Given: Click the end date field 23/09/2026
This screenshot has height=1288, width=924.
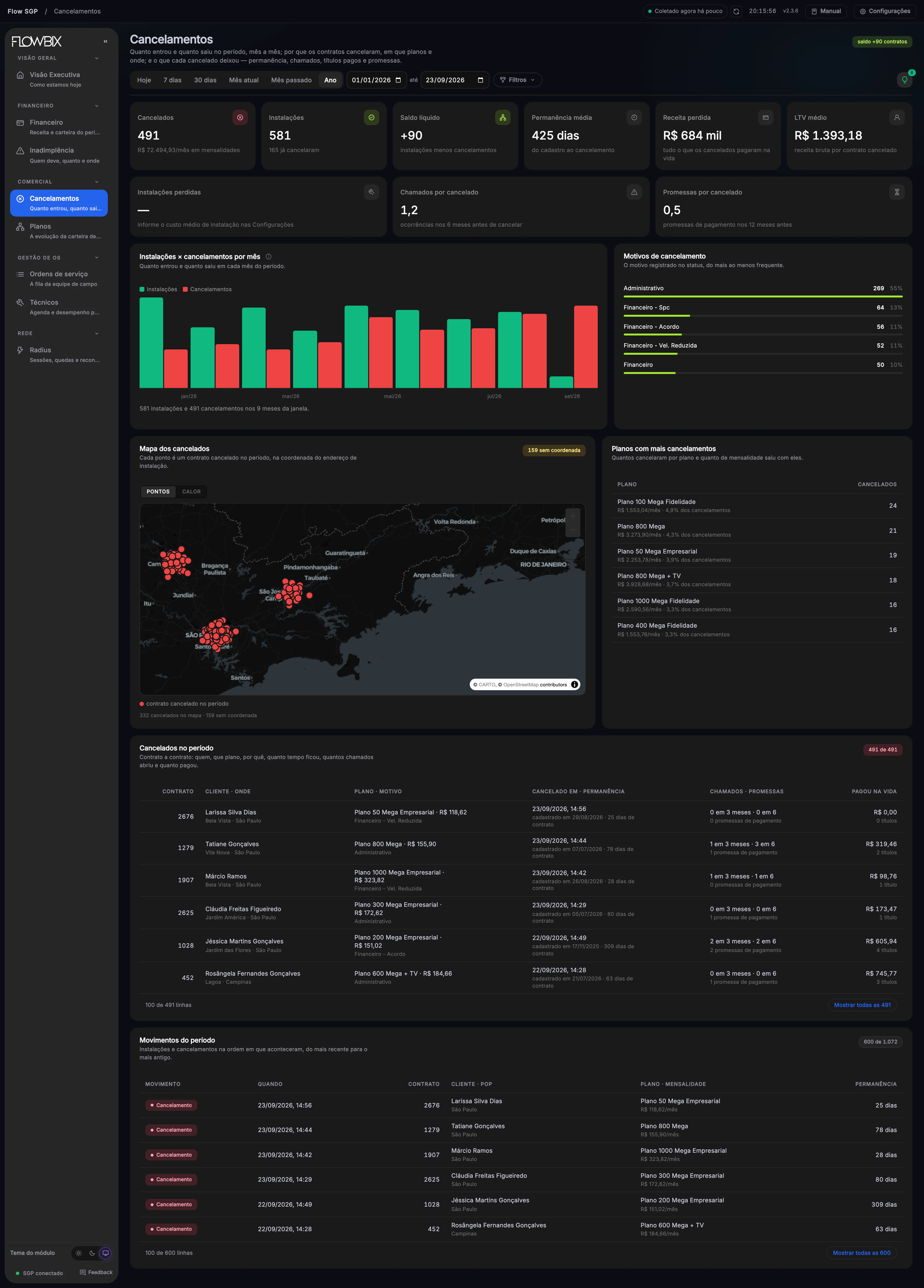Looking at the screenshot, I should coord(455,80).
